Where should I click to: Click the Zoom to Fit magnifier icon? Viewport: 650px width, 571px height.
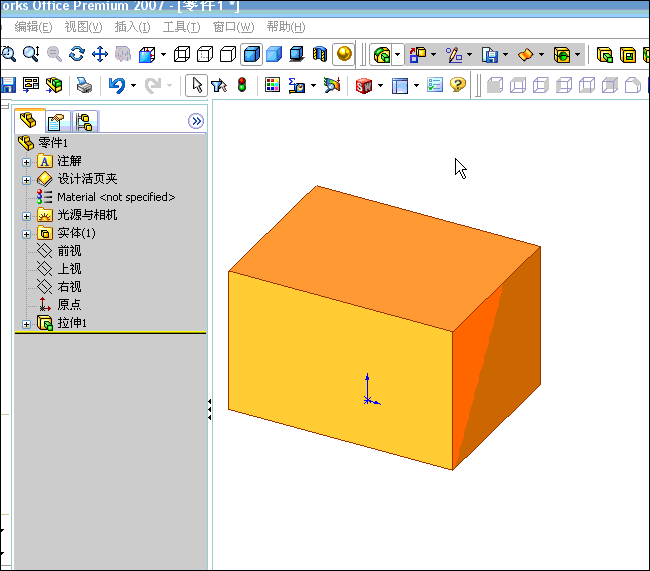tap(8, 54)
